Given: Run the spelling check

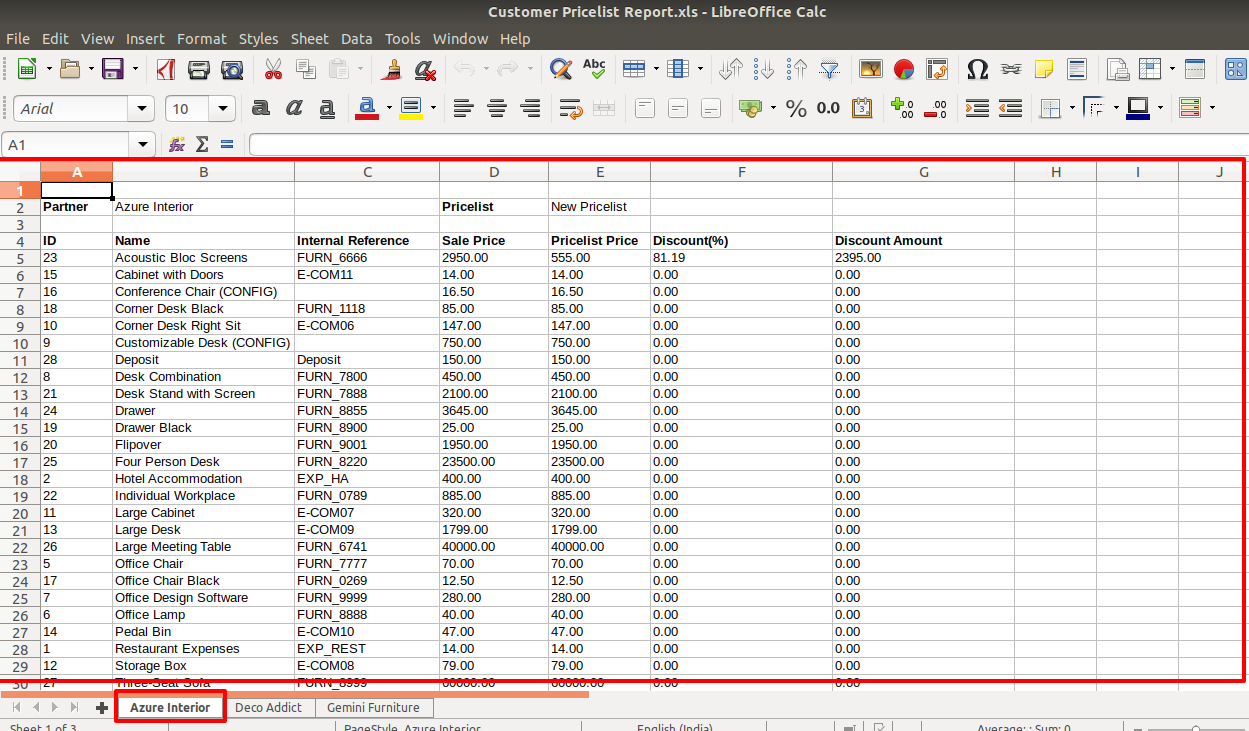Looking at the screenshot, I should 594,69.
